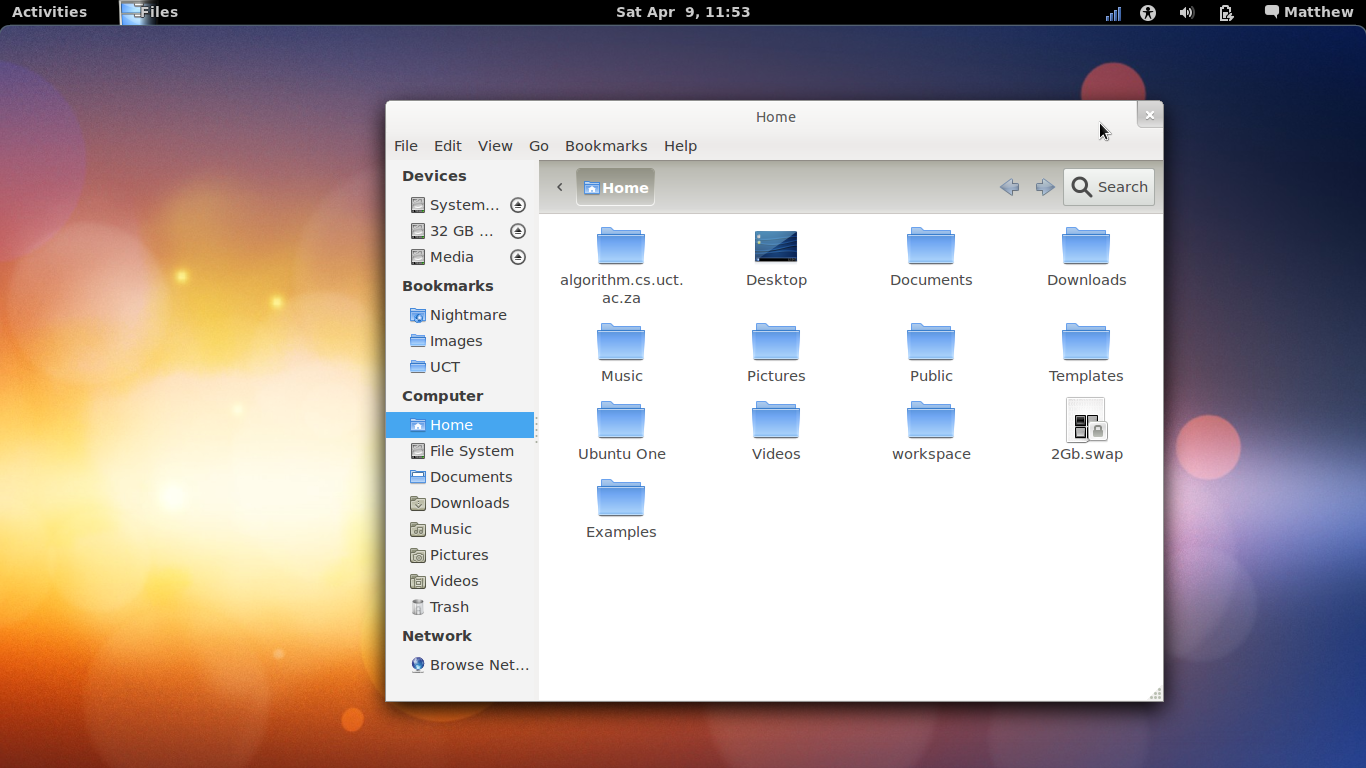Open the Ubuntu One folder

pyautogui.click(x=621, y=421)
